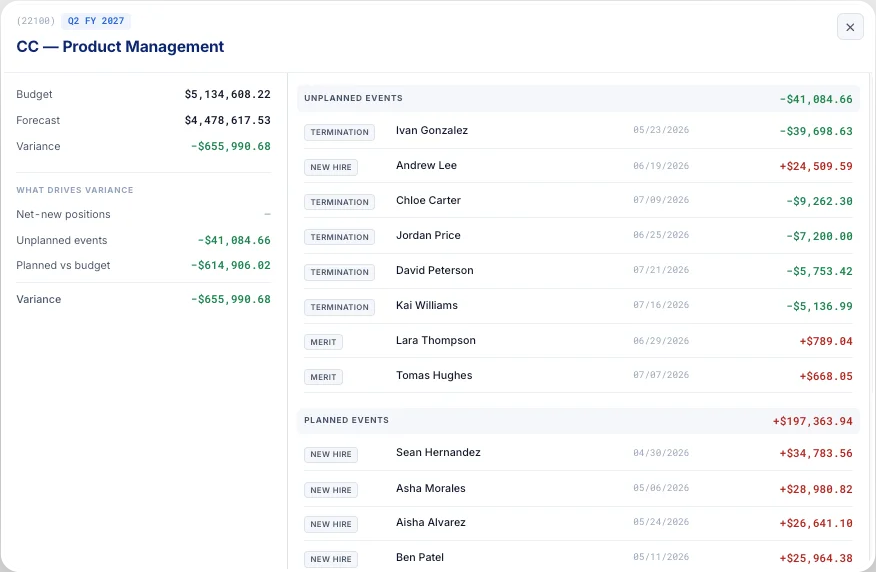Image resolution: width=876 pixels, height=572 pixels.
Task: Click the MERIT tag for Lara Thompson
Action: point(323,342)
